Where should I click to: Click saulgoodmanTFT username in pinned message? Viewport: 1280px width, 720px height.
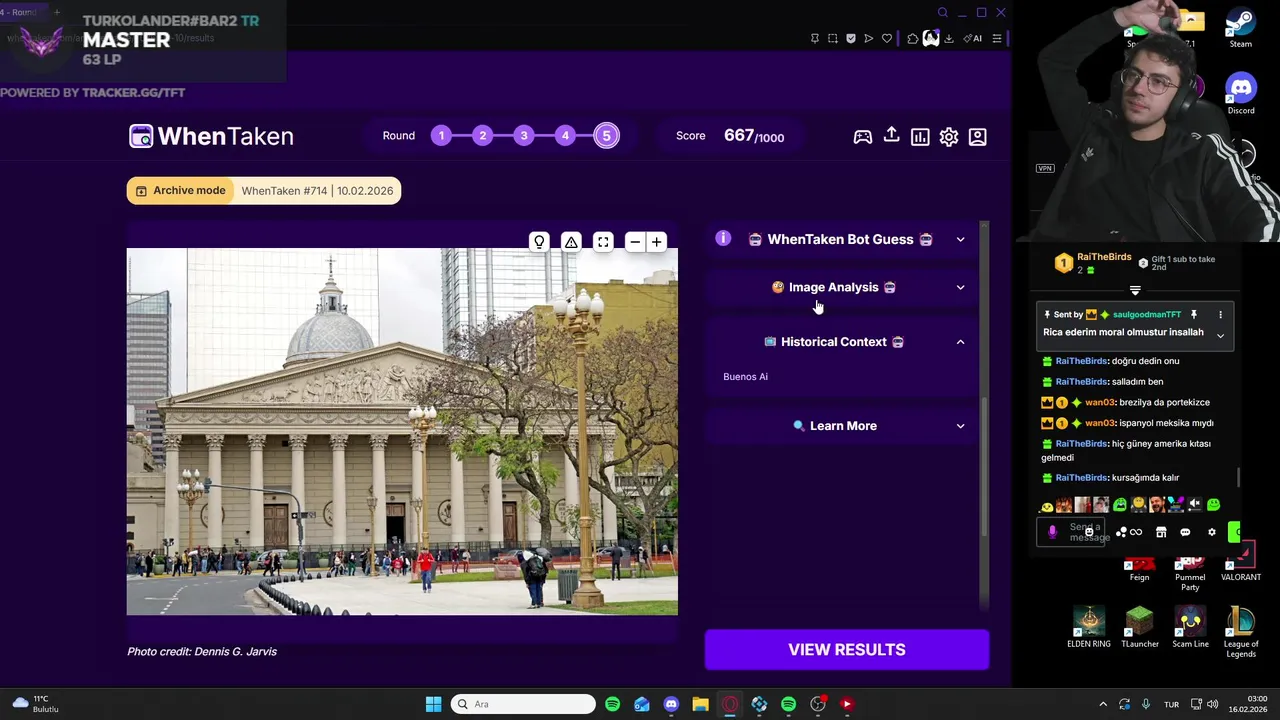[1147, 314]
